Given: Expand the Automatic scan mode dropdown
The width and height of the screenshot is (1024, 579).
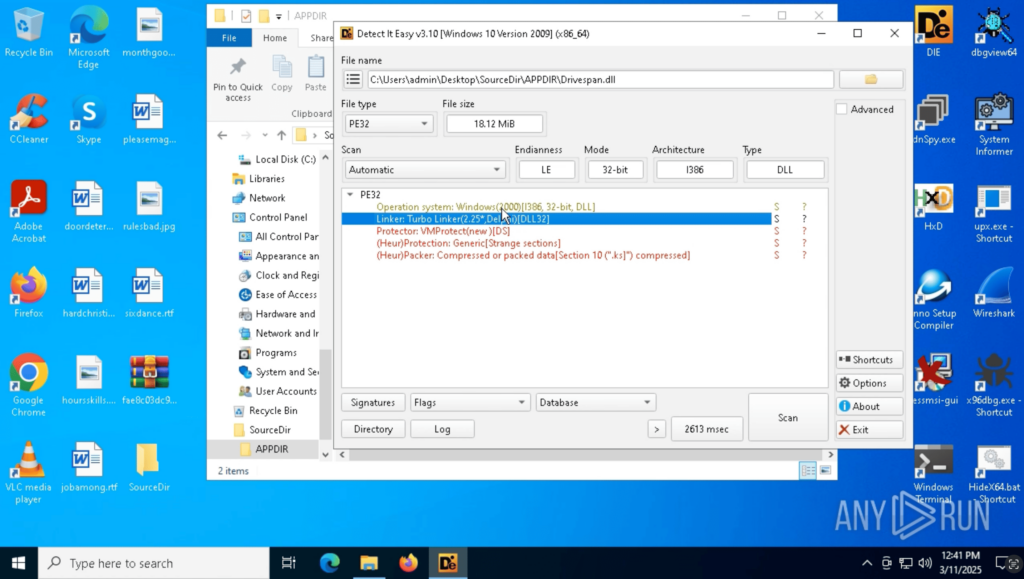Looking at the screenshot, I should 424,170.
